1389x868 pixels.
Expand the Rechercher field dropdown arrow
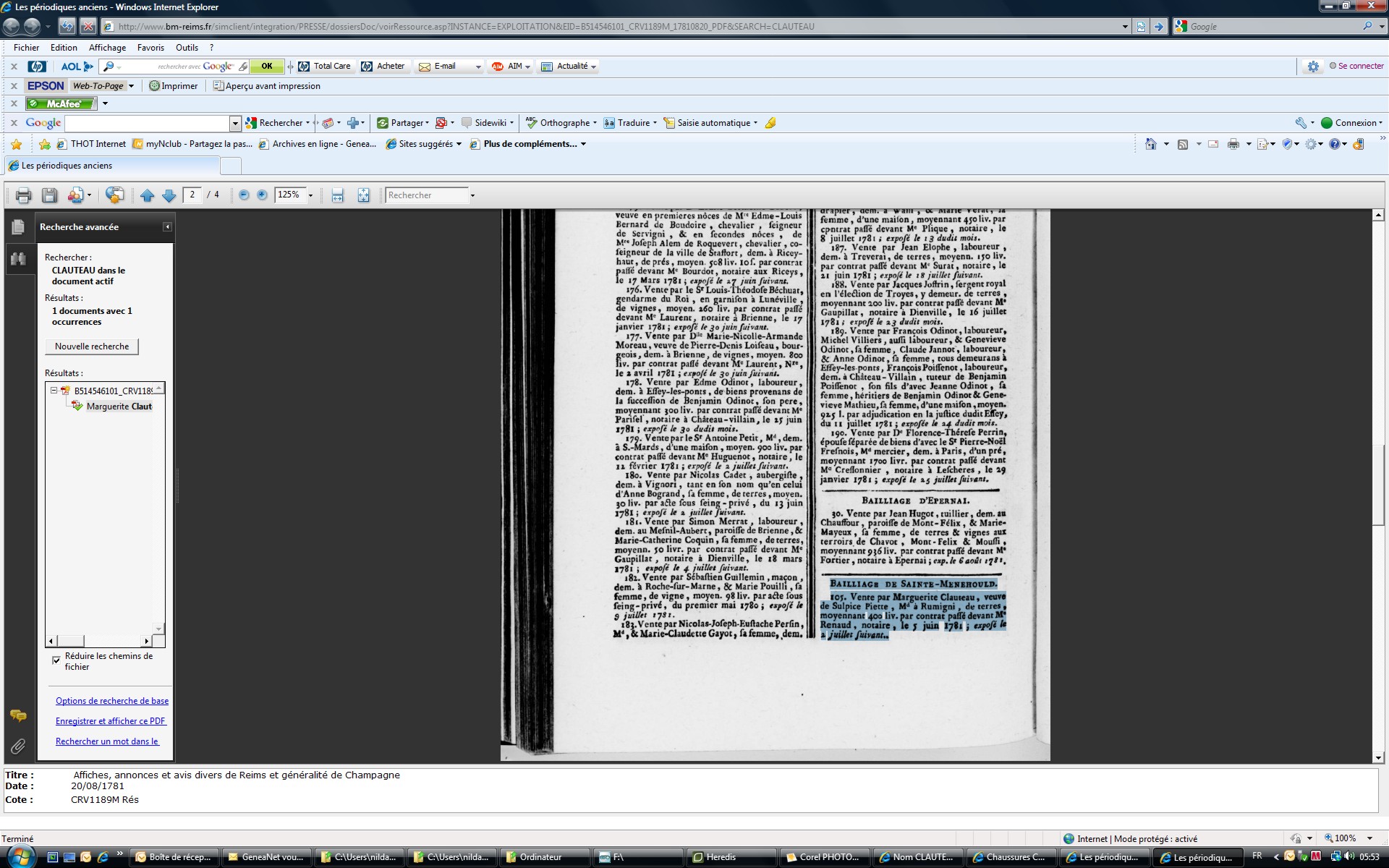[x=472, y=195]
